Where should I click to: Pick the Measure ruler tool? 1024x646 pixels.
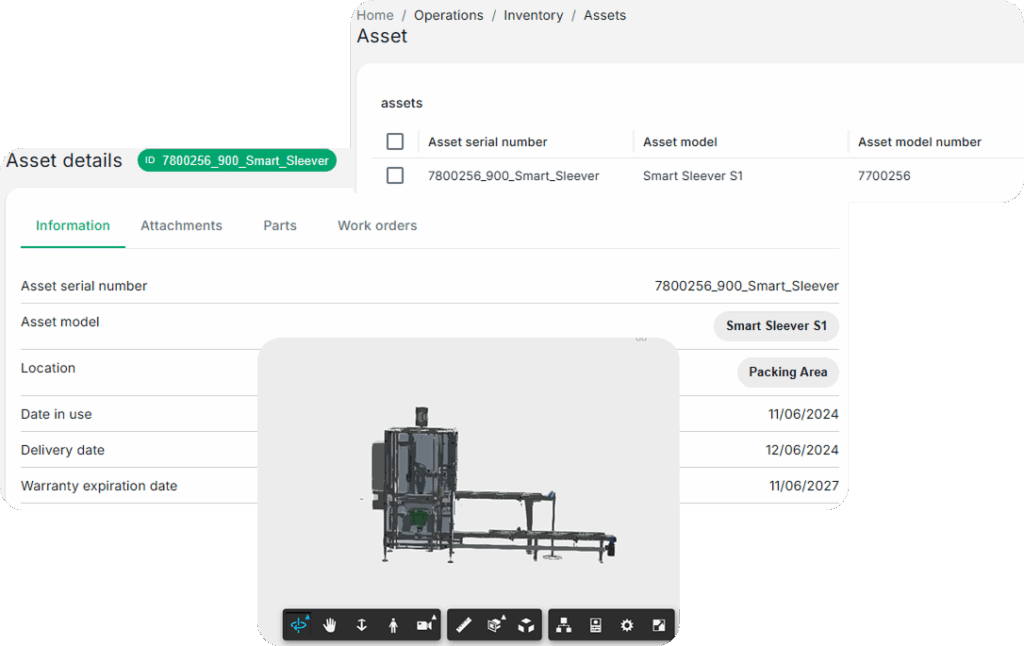point(463,625)
